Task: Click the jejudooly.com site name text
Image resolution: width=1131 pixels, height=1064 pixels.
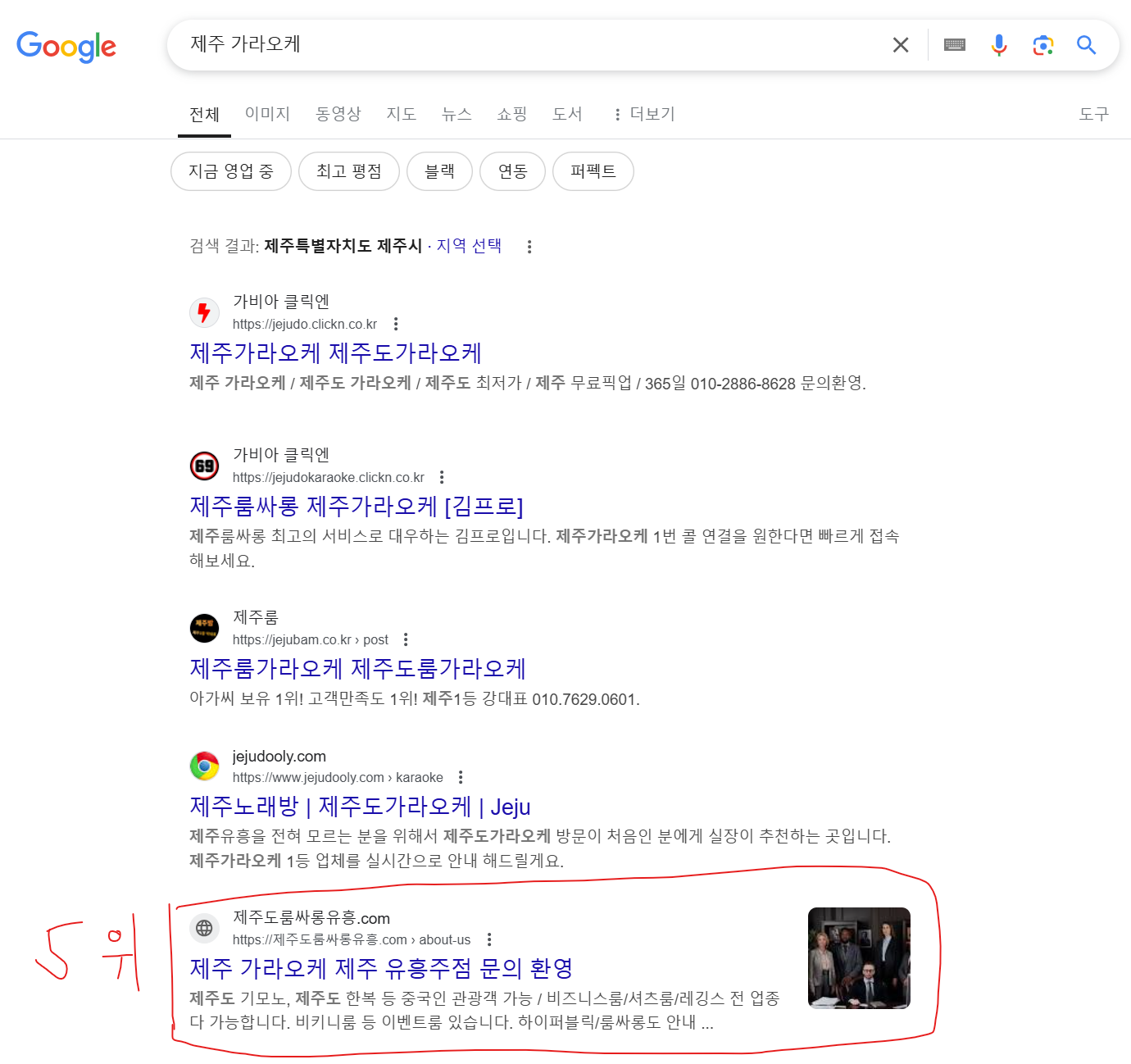Action: click(x=279, y=756)
